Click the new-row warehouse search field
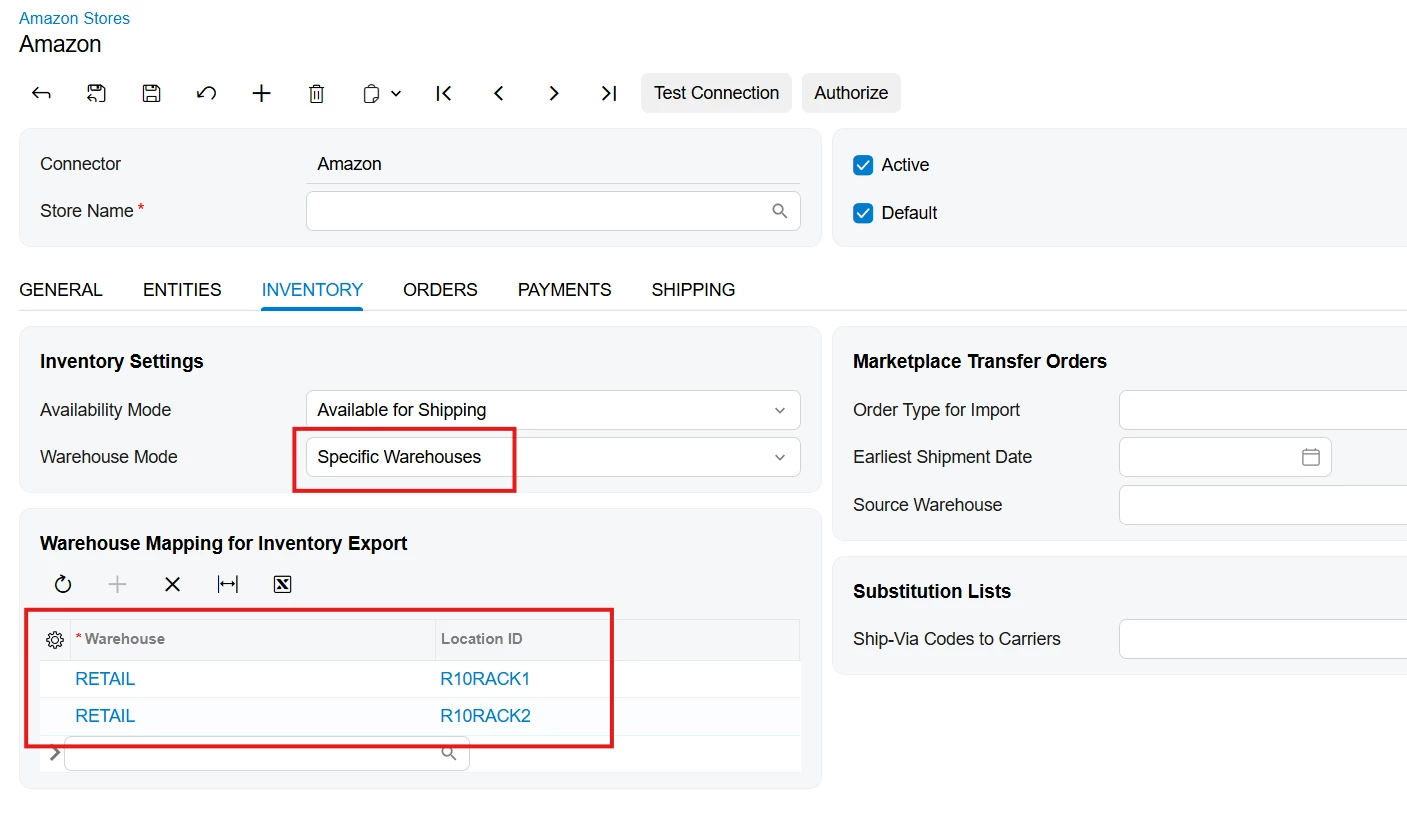Viewport: 1407px width, 840px height. pyautogui.click(x=267, y=754)
